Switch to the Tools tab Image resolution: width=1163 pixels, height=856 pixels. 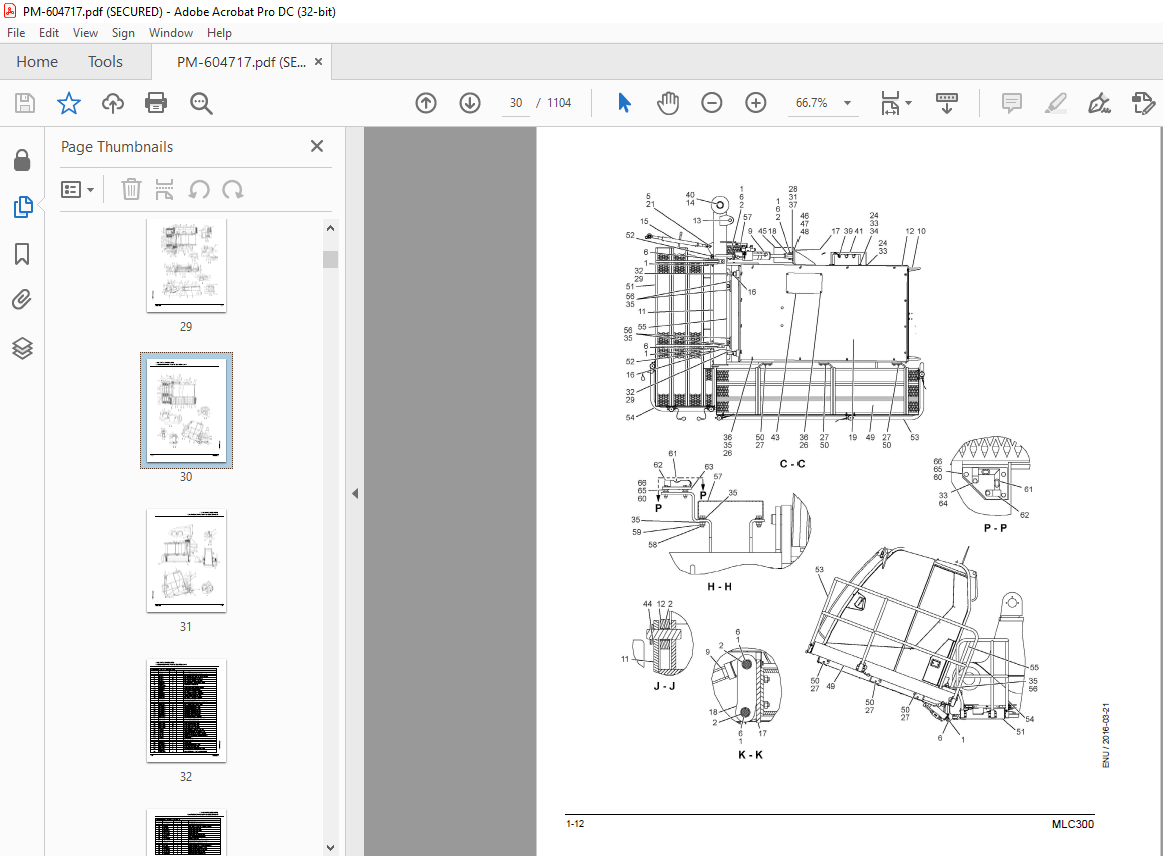point(105,62)
